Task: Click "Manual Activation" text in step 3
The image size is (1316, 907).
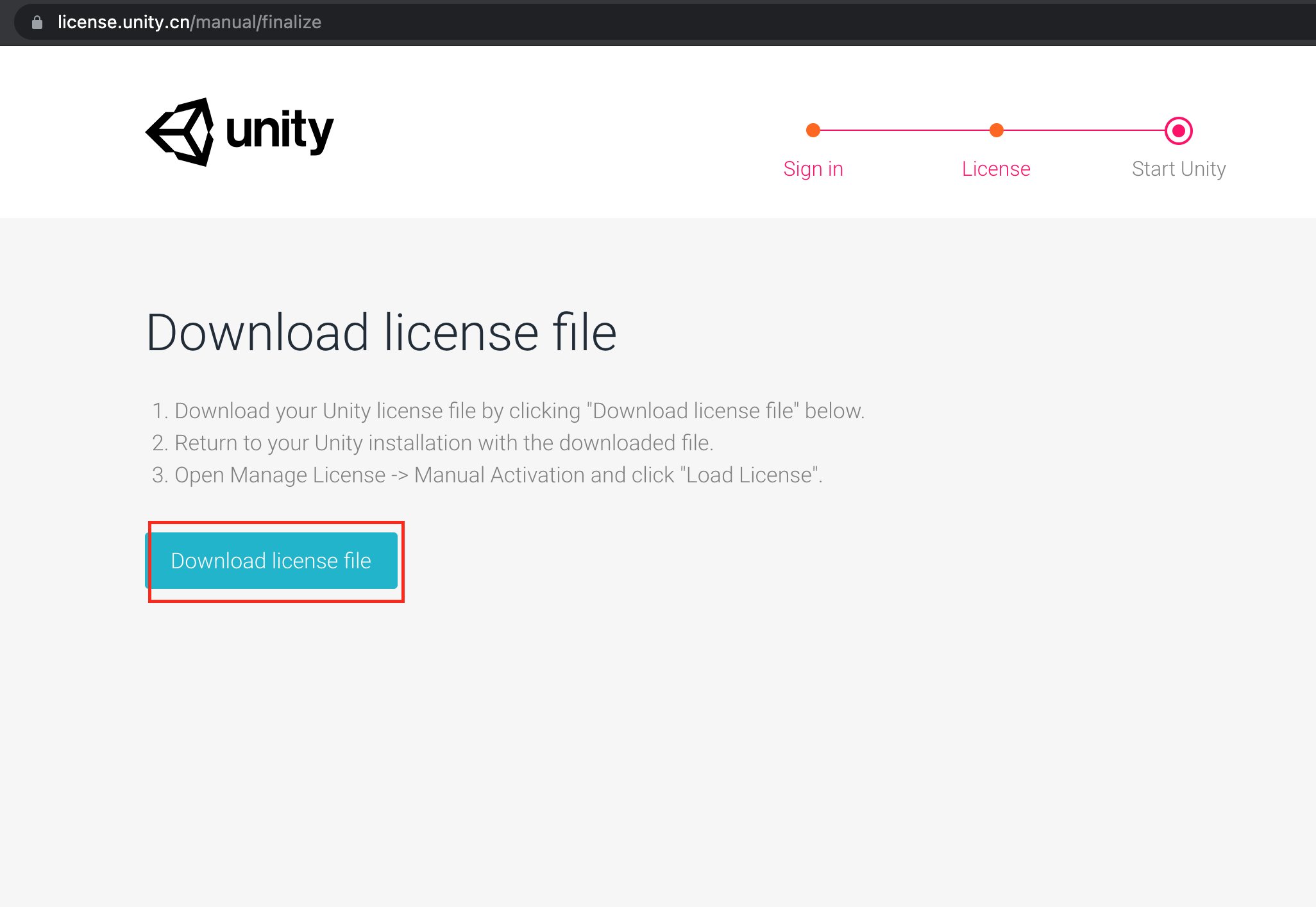Action: (499, 475)
